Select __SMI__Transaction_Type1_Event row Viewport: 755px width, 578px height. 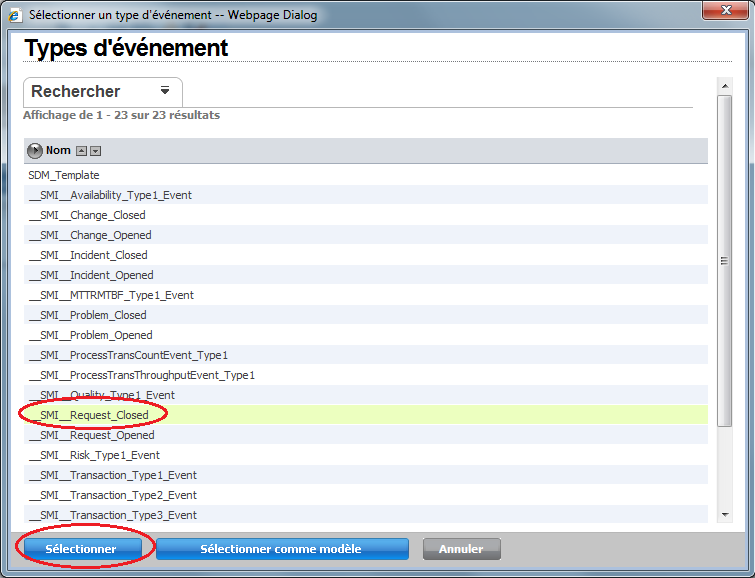[366, 475]
